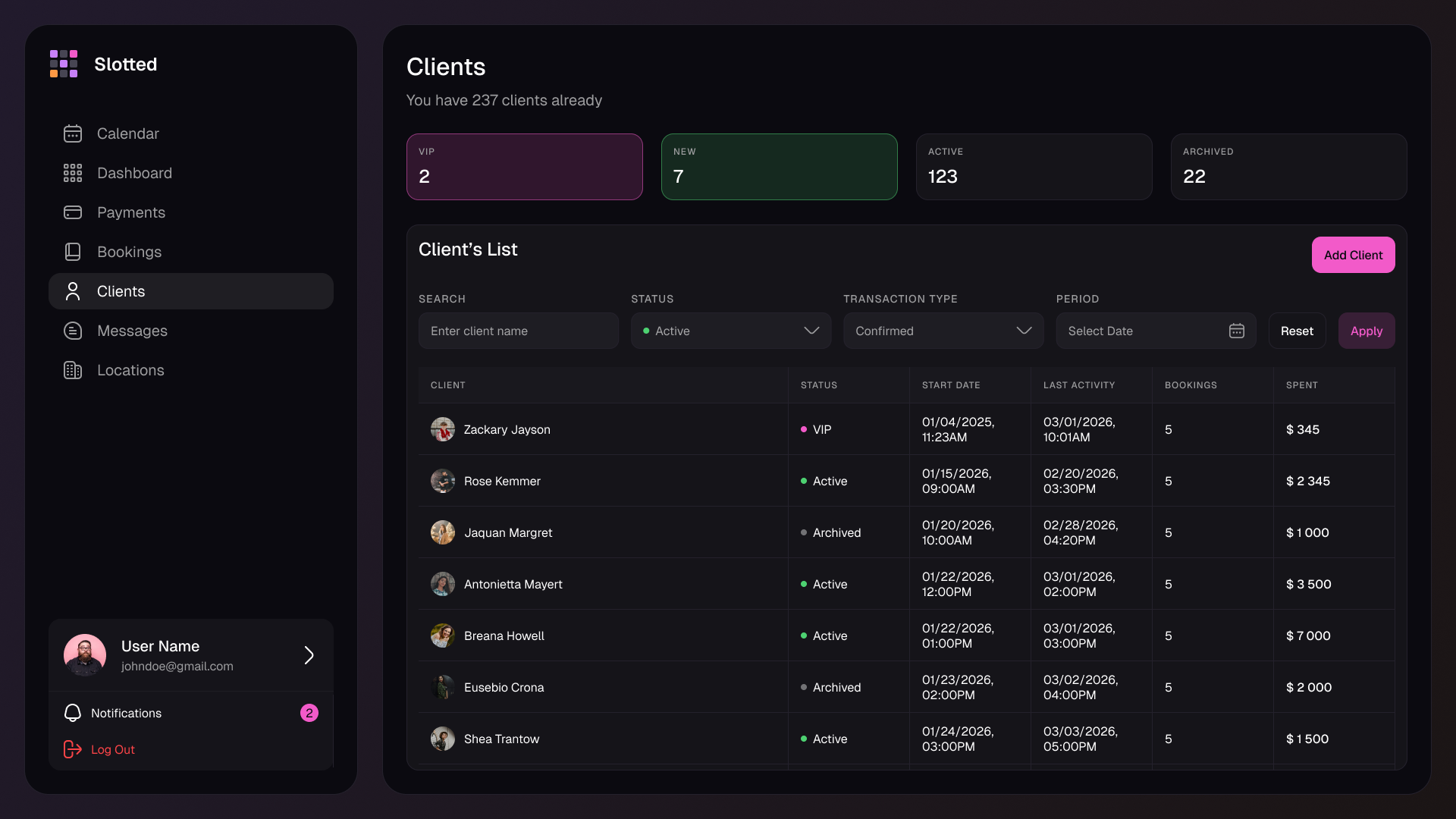This screenshot has width=1456, height=819.
Task: Click the Messages chat icon
Action: (73, 331)
